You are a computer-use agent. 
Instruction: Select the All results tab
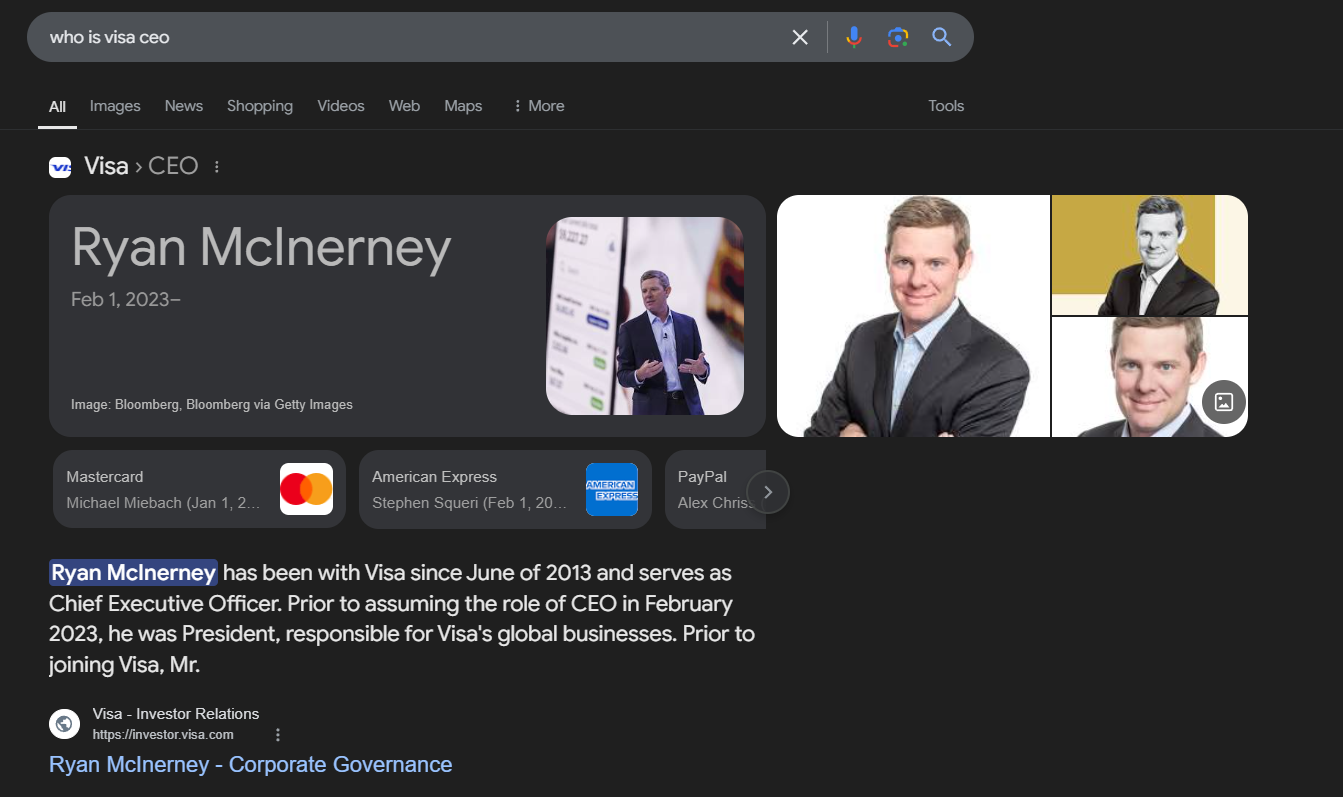(58, 106)
